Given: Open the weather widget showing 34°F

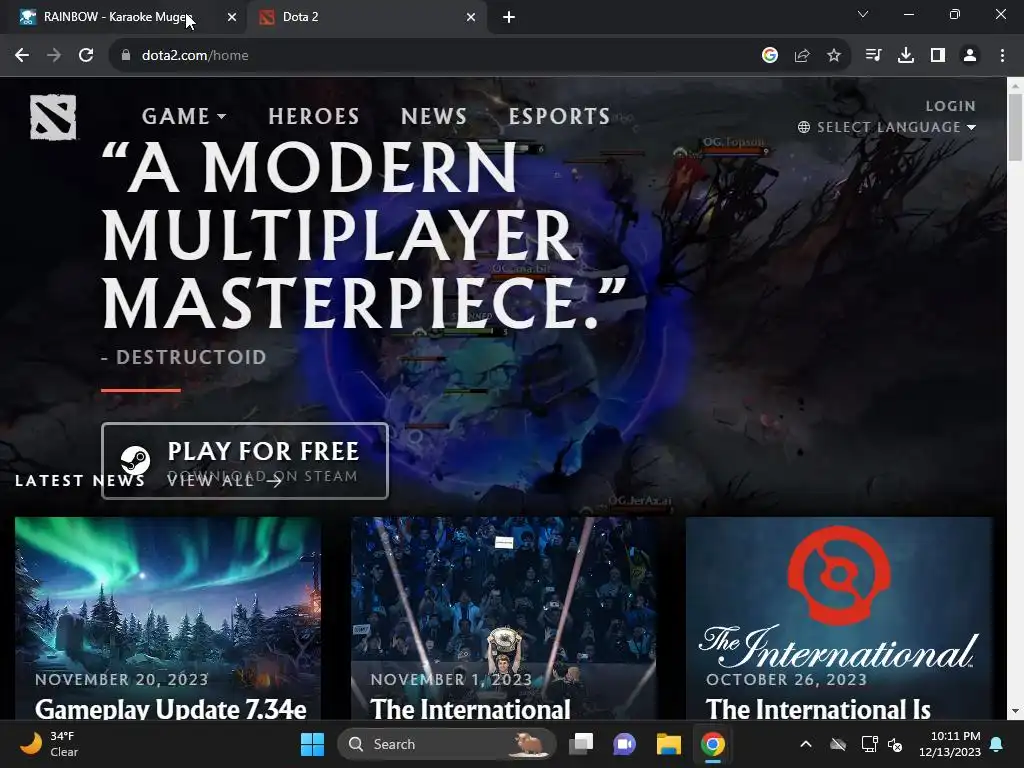Looking at the screenshot, I should pyautogui.click(x=50, y=744).
